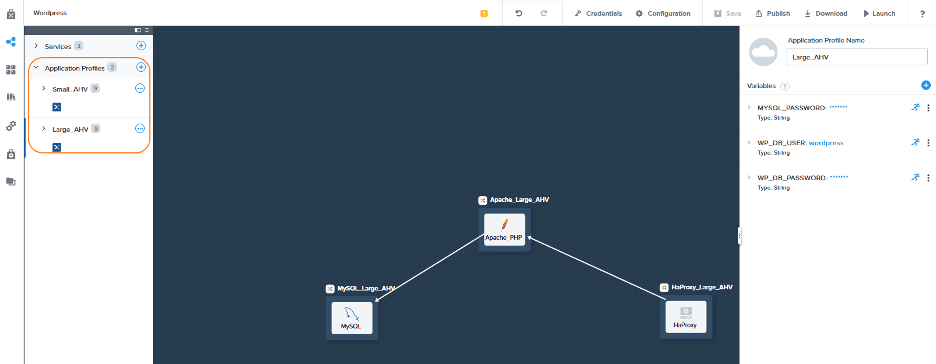Open the padlock sidebar icon
The height and width of the screenshot is (364, 936).
[x=11, y=154]
